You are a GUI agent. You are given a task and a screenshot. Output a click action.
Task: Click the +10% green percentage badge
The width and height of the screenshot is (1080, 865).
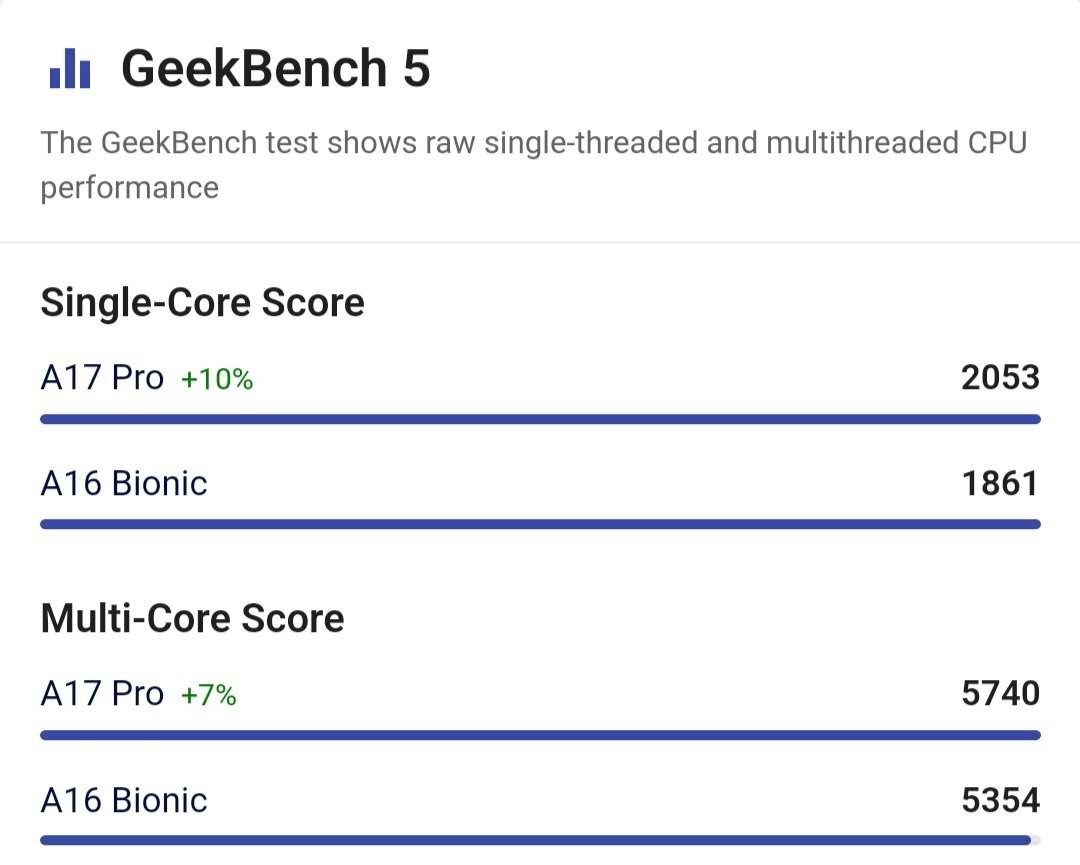(x=217, y=379)
